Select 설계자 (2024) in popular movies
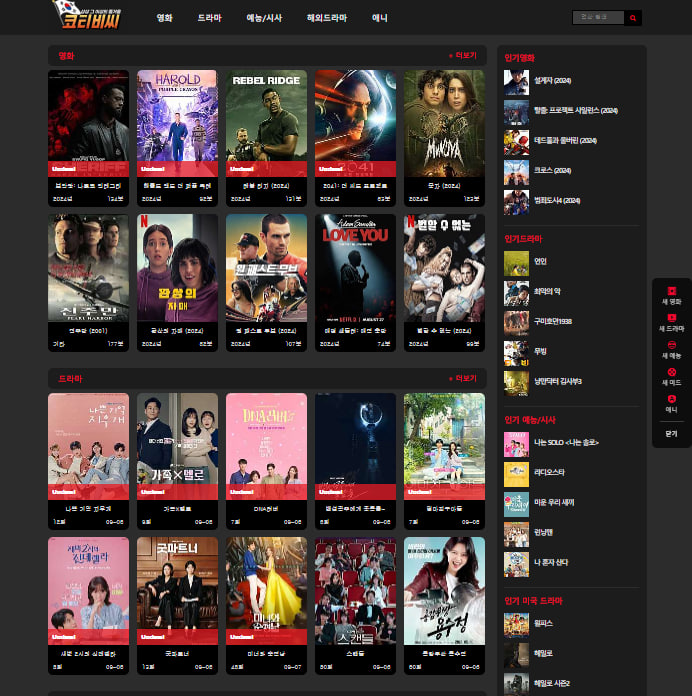Image resolution: width=692 pixels, height=696 pixels. (x=552, y=81)
